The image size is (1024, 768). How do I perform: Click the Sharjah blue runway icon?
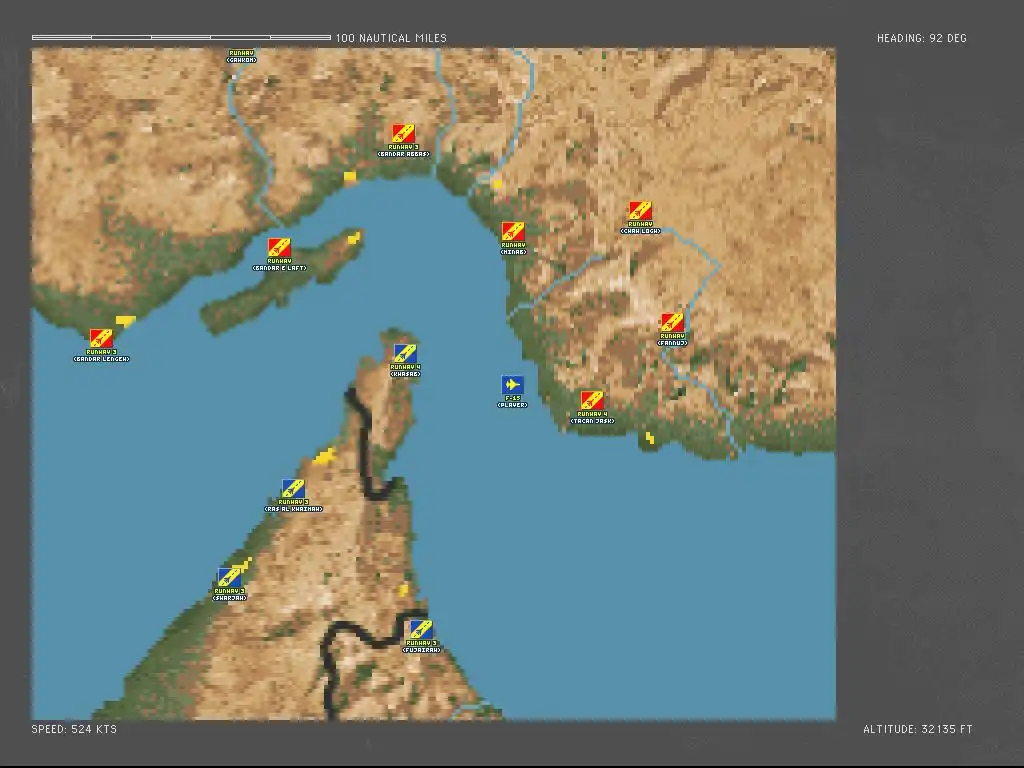229,578
